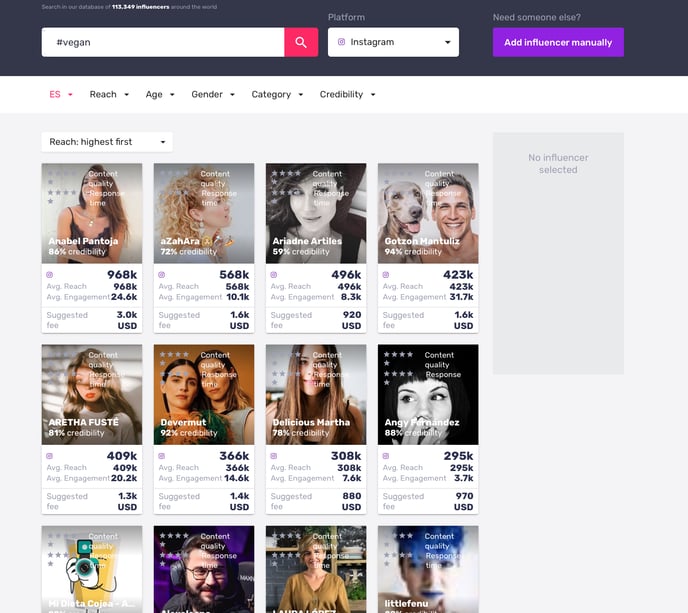Open the Platform Instagram dropdown
Image resolution: width=688 pixels, height=613 pixels.
[x=393, y=42]
